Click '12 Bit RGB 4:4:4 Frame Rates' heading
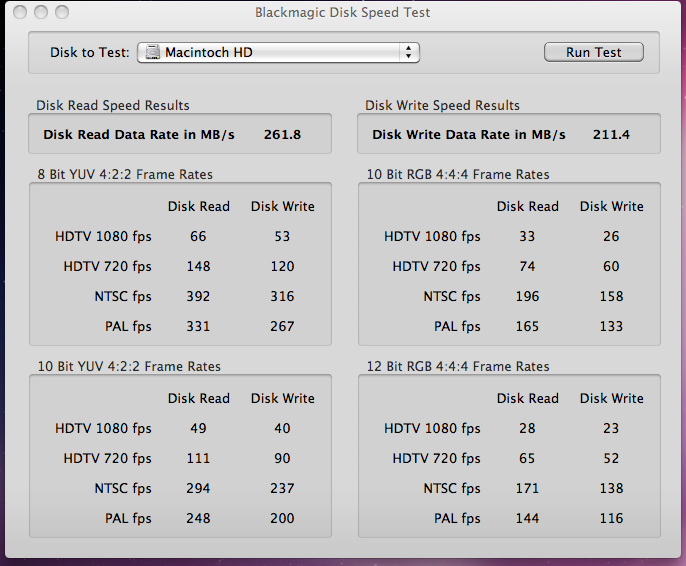This screenshot has width=686, height=566. (458, 366)
